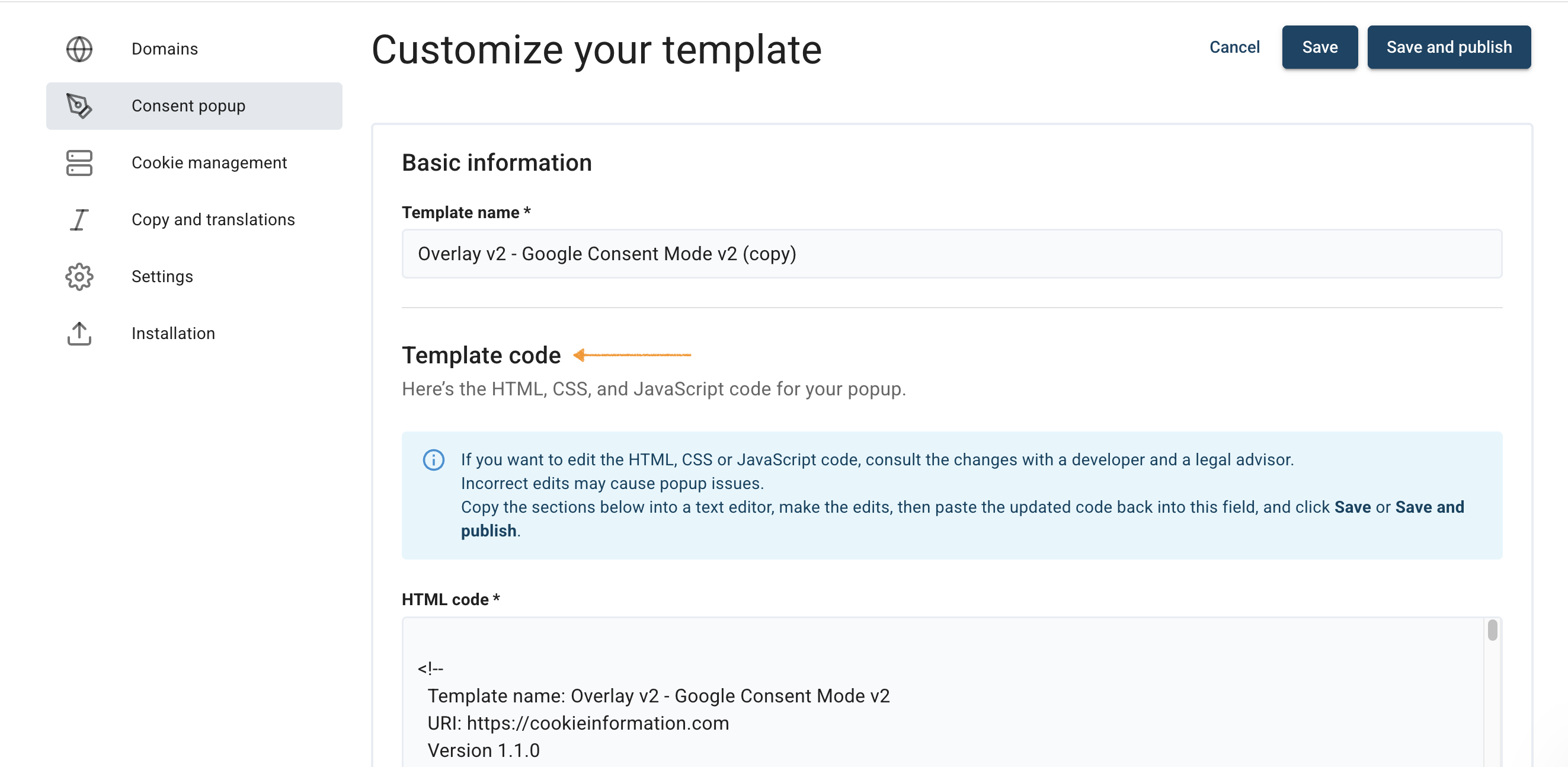Click the info icon in the blue notice

coord(433,459)
